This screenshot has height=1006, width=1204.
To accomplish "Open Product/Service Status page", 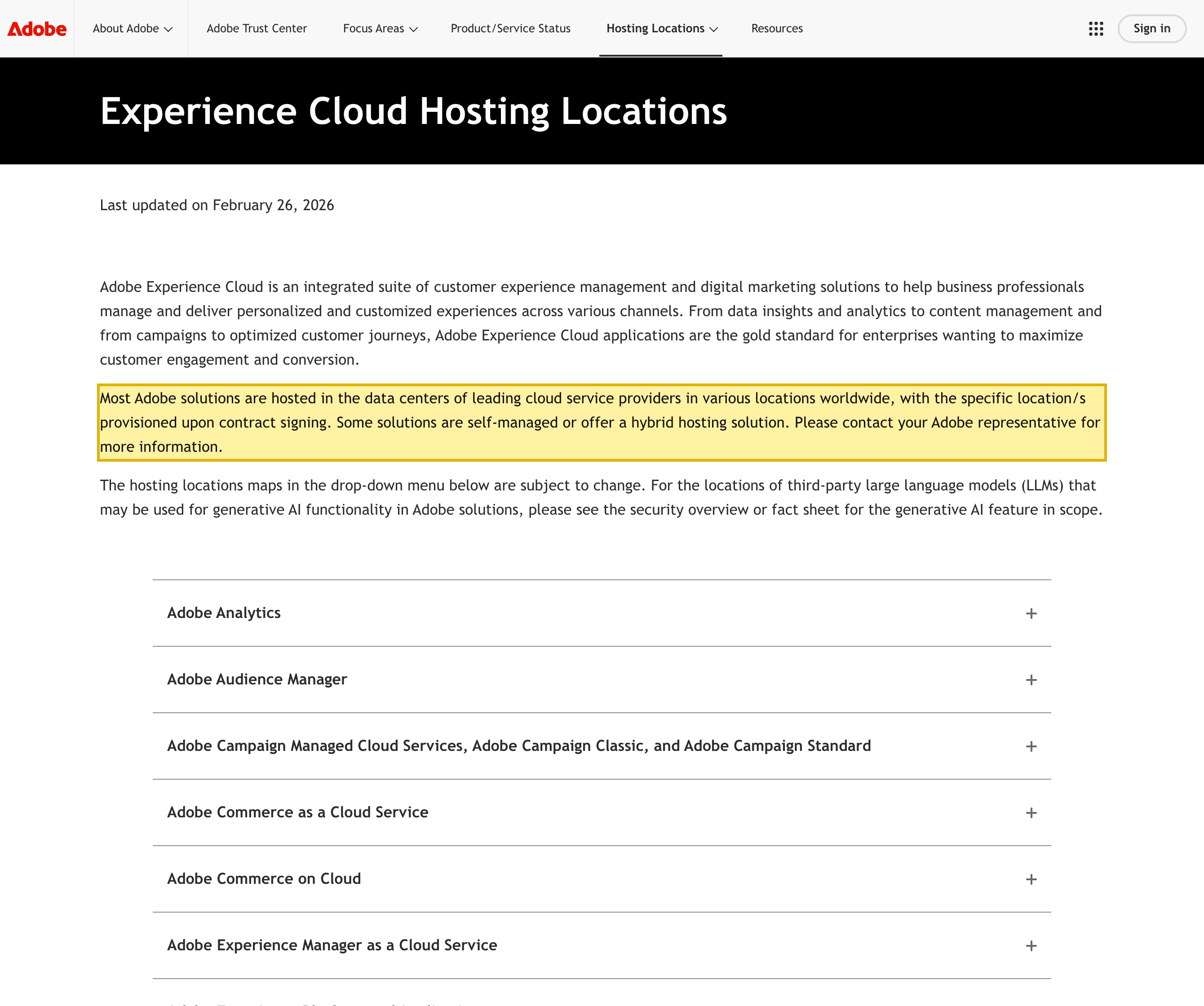I will click(510, 29).
